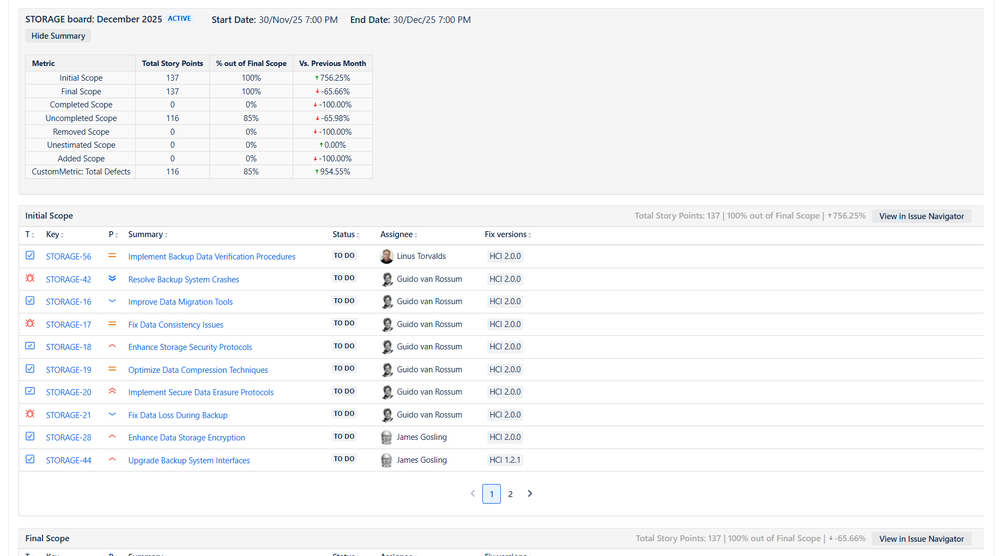Open issue key STORAGE-42
The image size is (999, 556).
68,280
